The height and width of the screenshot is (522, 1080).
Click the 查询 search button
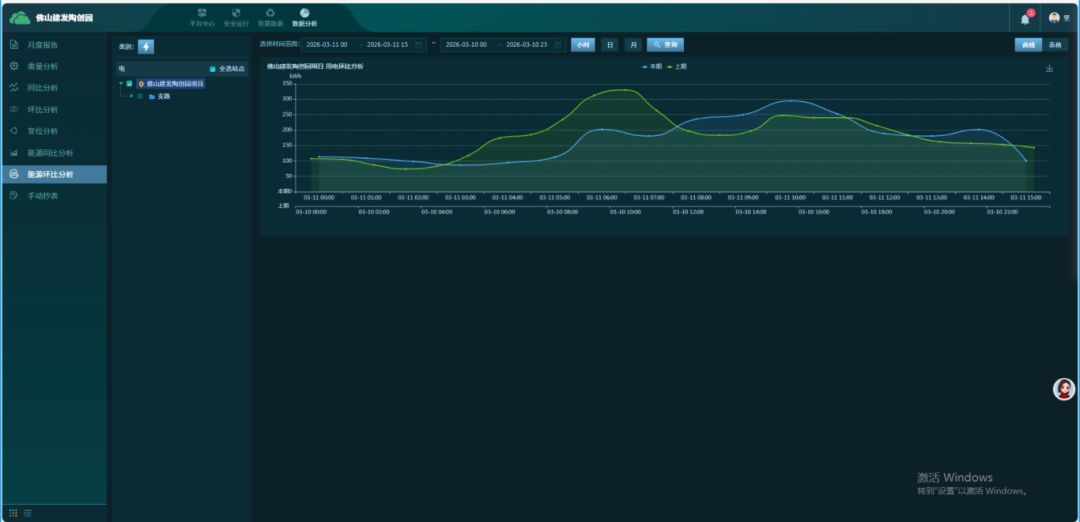tap(665, 45)
